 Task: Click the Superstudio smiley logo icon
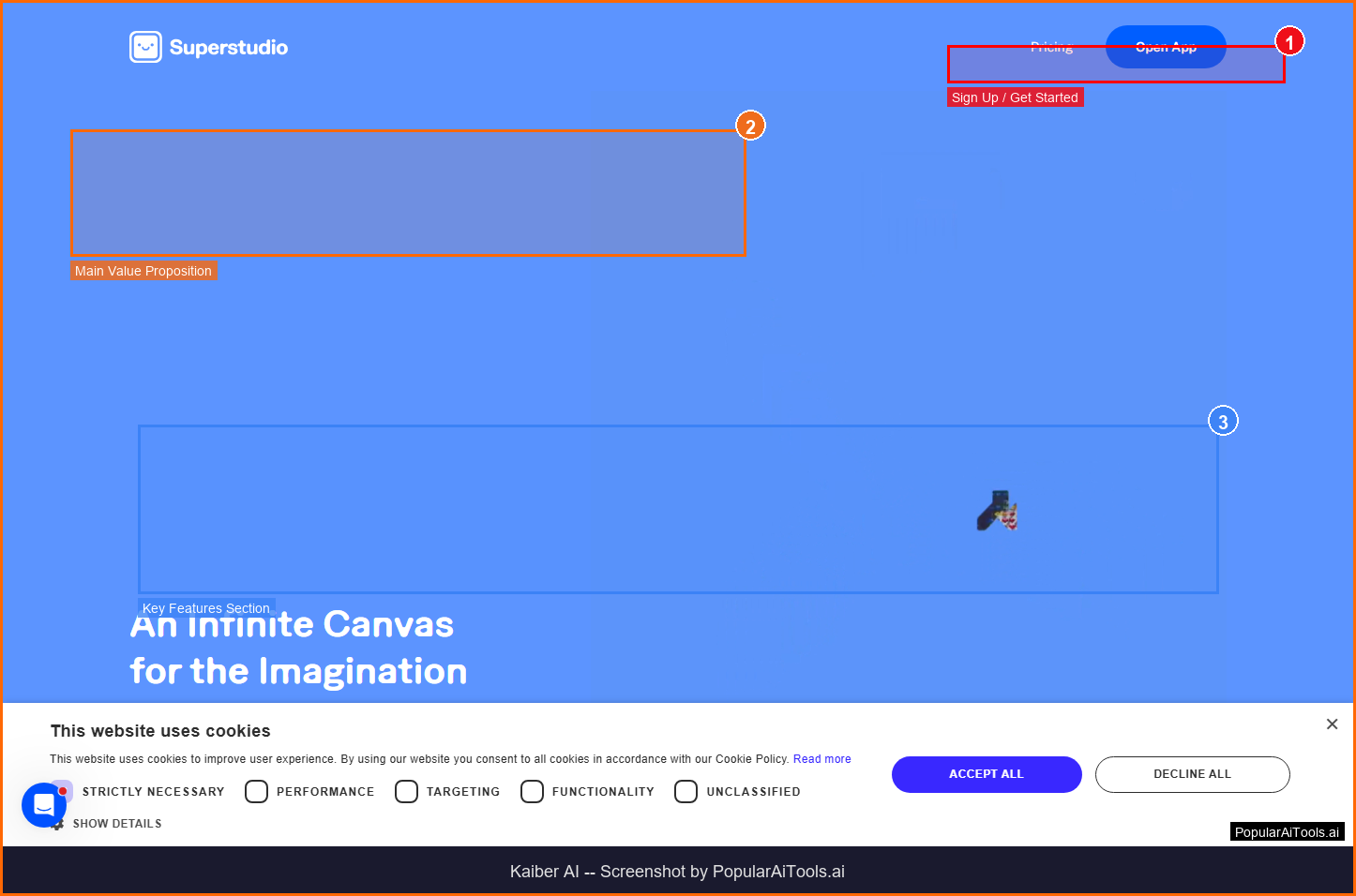coord(145,46)
